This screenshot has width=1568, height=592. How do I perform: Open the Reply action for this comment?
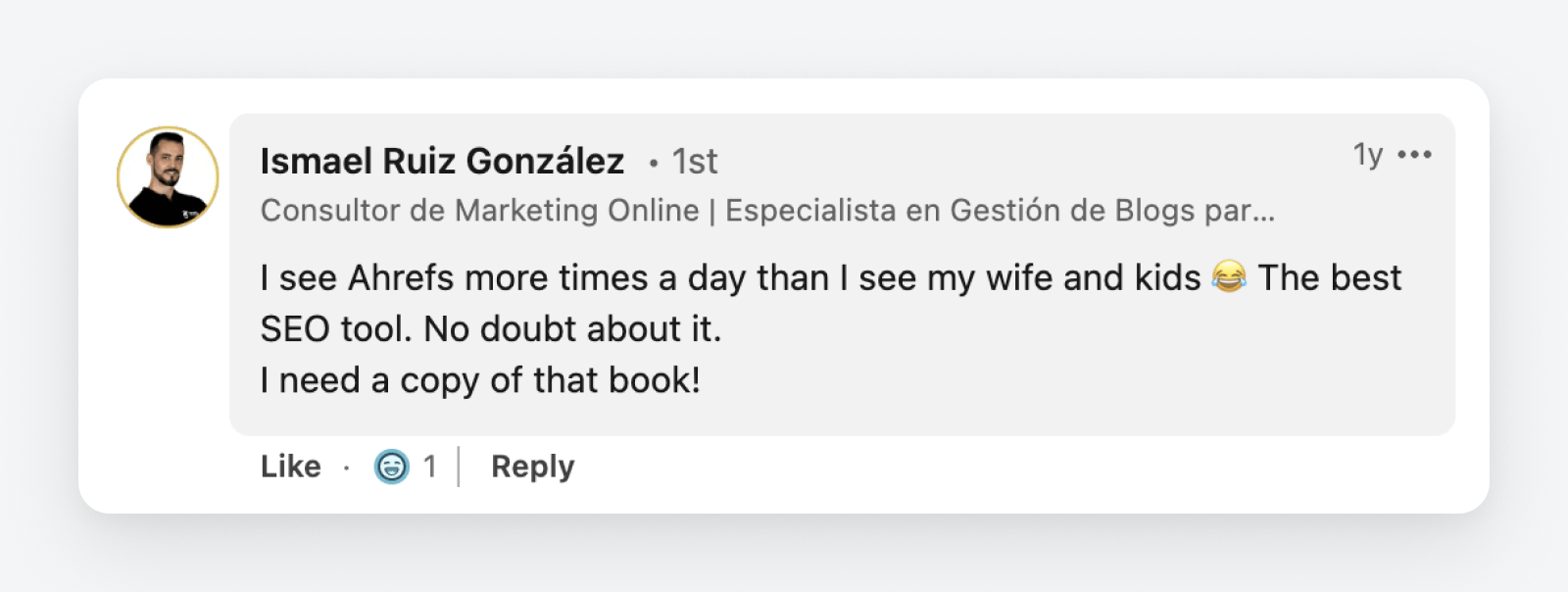point(532,467)
